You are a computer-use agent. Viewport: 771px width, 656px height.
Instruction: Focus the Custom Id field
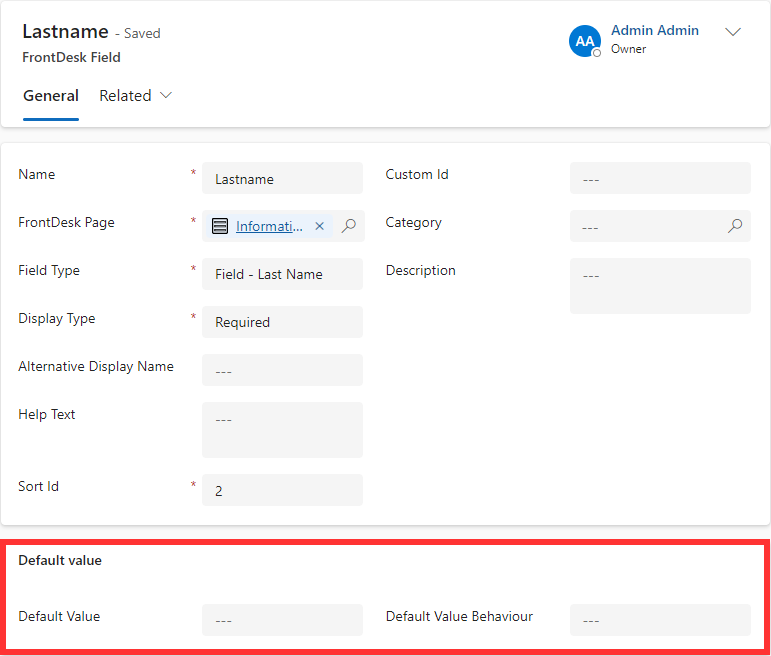pyautogui.click(x=659, y=179)
